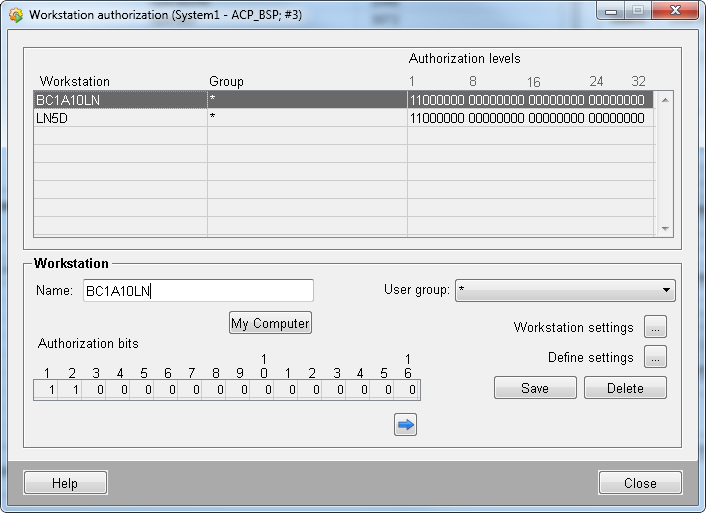Delete the selected workstation
Screen dimensions: 706x513
click(625, 388)
